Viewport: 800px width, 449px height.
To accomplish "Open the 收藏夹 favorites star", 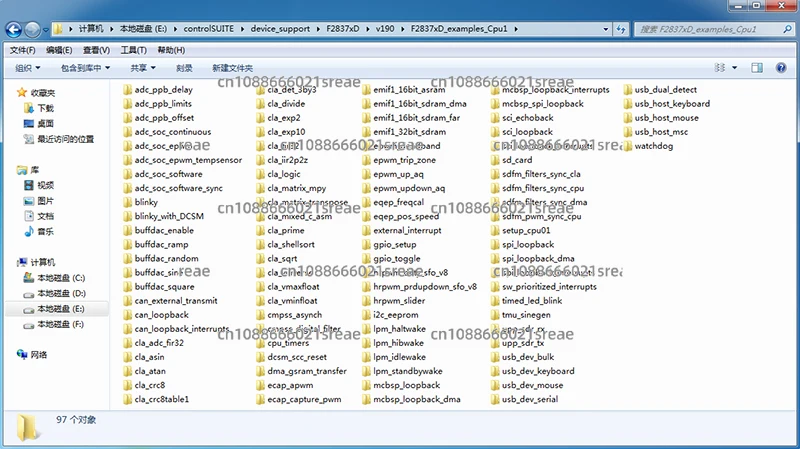I will [x=21, y=92].
